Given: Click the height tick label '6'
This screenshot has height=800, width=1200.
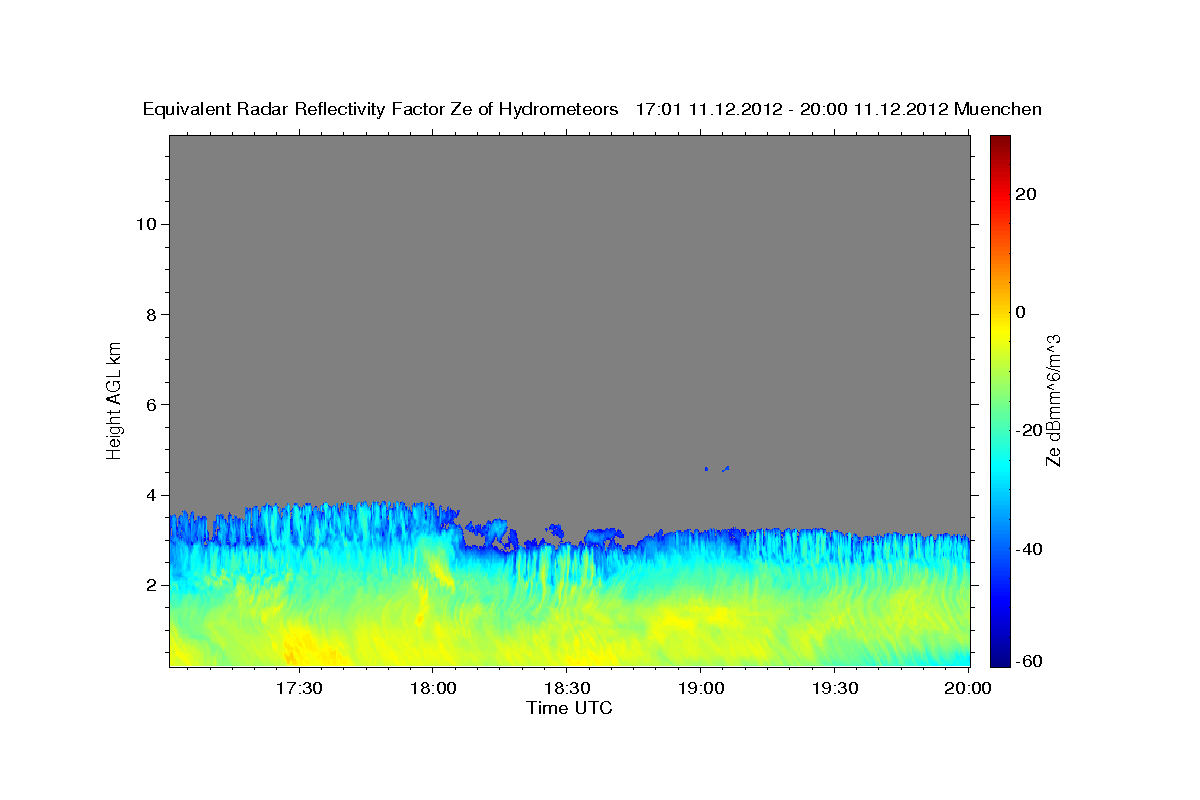Looking at the screenshot, I should click(150, 405).
